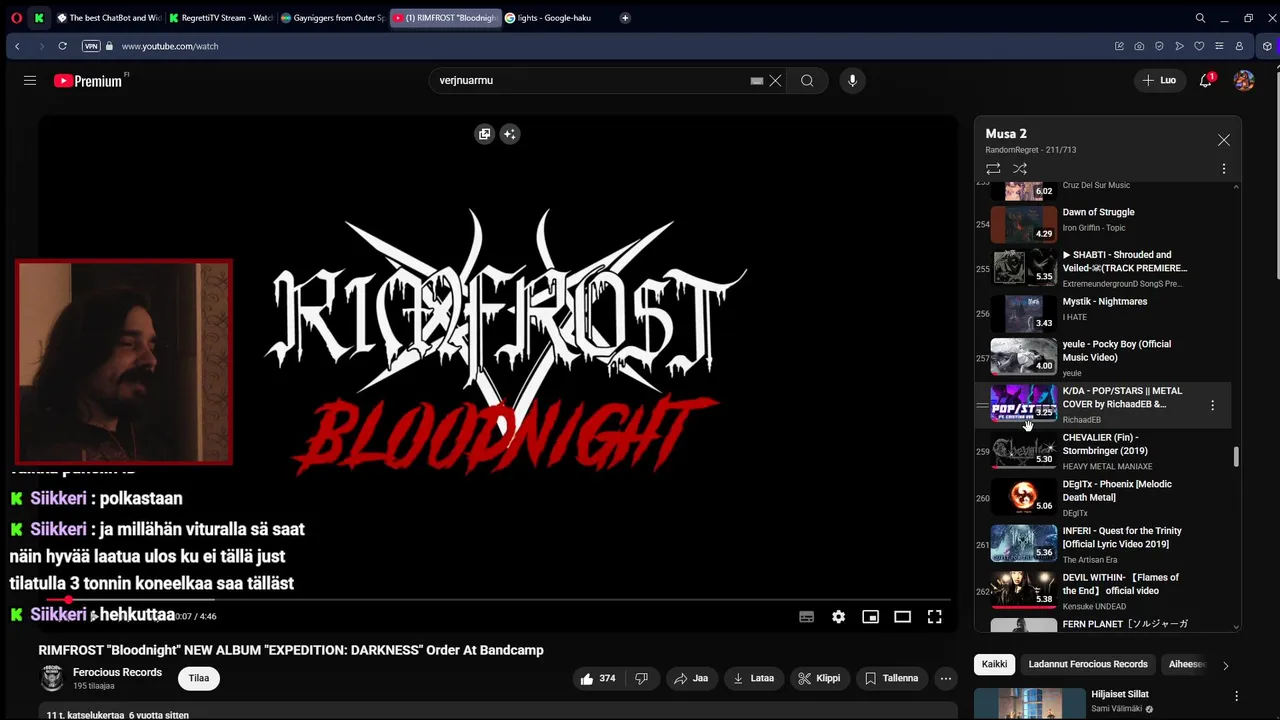
Task: Open K/DA POP/STARS video options menu
Action: [x=1212, y=405]
